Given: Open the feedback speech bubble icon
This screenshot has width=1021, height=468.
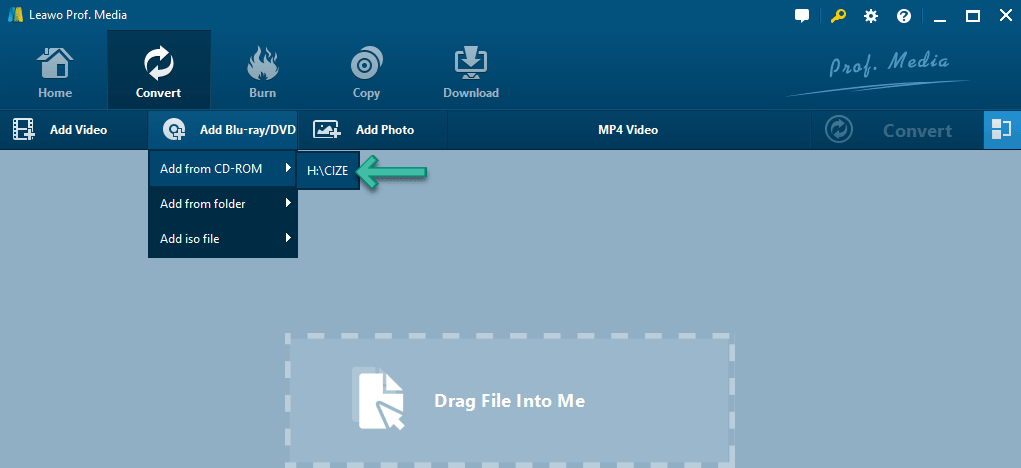Looking at the screenshot, I should click(x=802, y=16).
